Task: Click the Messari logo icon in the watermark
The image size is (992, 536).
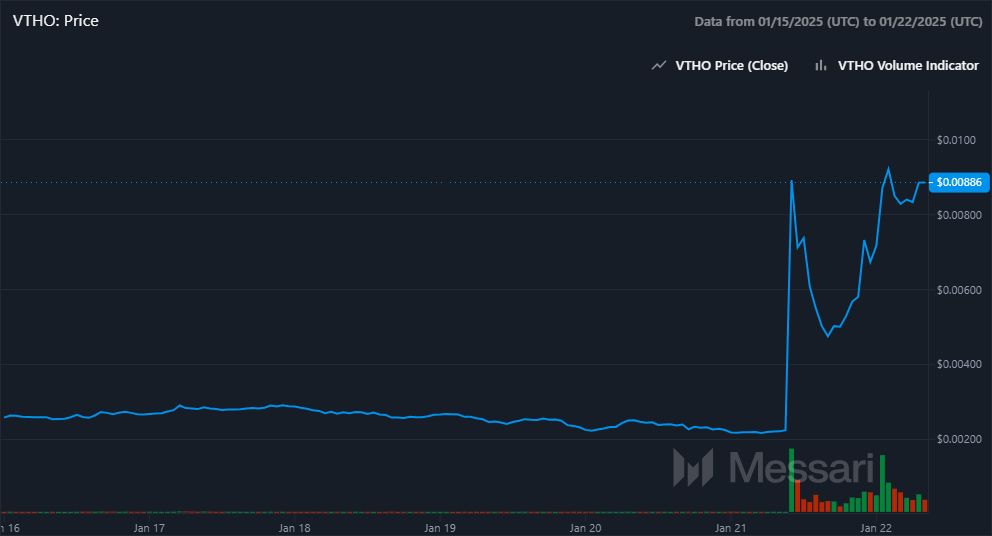Action: (692, 468)
